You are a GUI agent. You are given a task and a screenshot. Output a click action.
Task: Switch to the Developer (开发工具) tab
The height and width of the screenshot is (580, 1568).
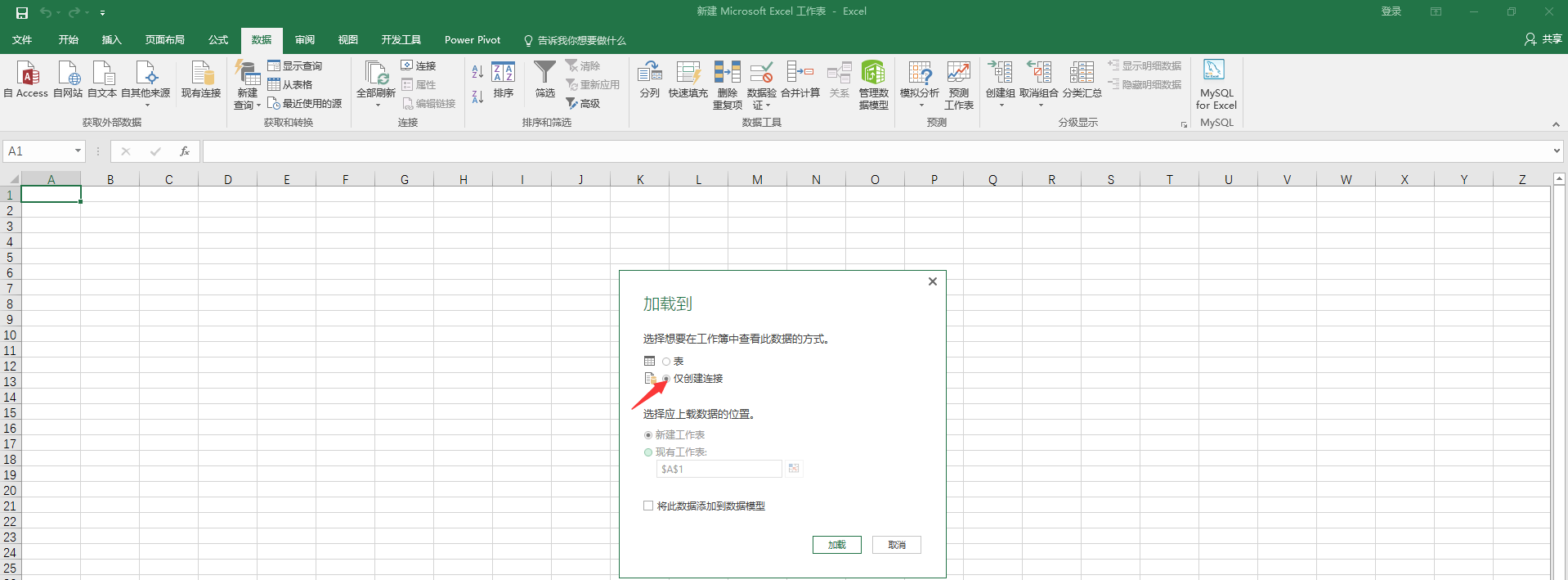point(401,40)
